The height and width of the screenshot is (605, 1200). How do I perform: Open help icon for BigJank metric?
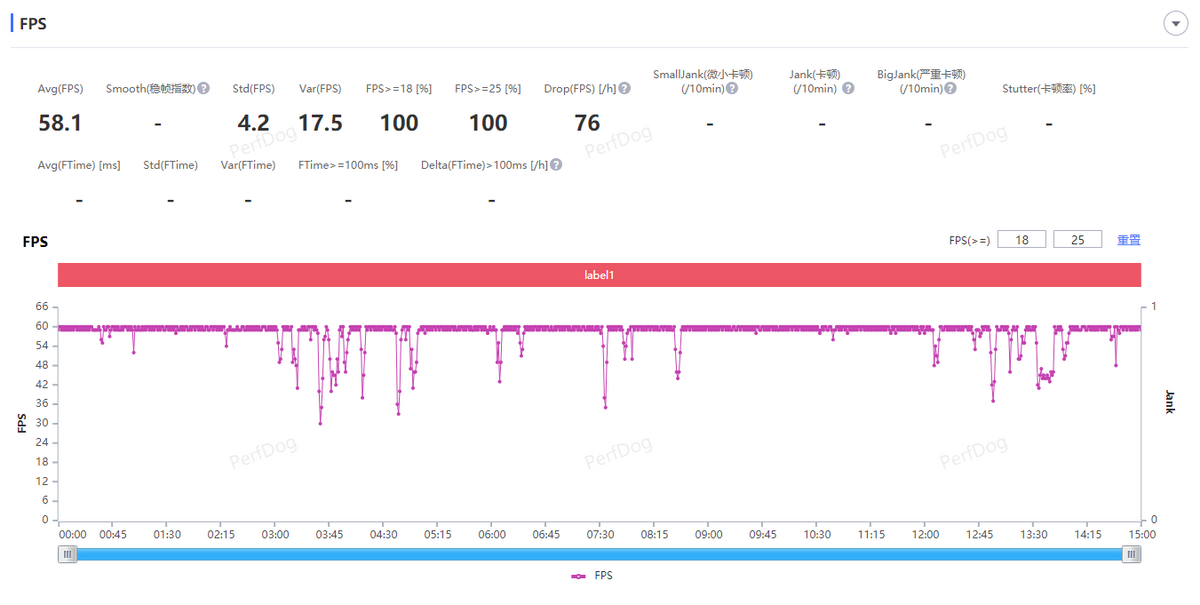click(x=950, y=88)
